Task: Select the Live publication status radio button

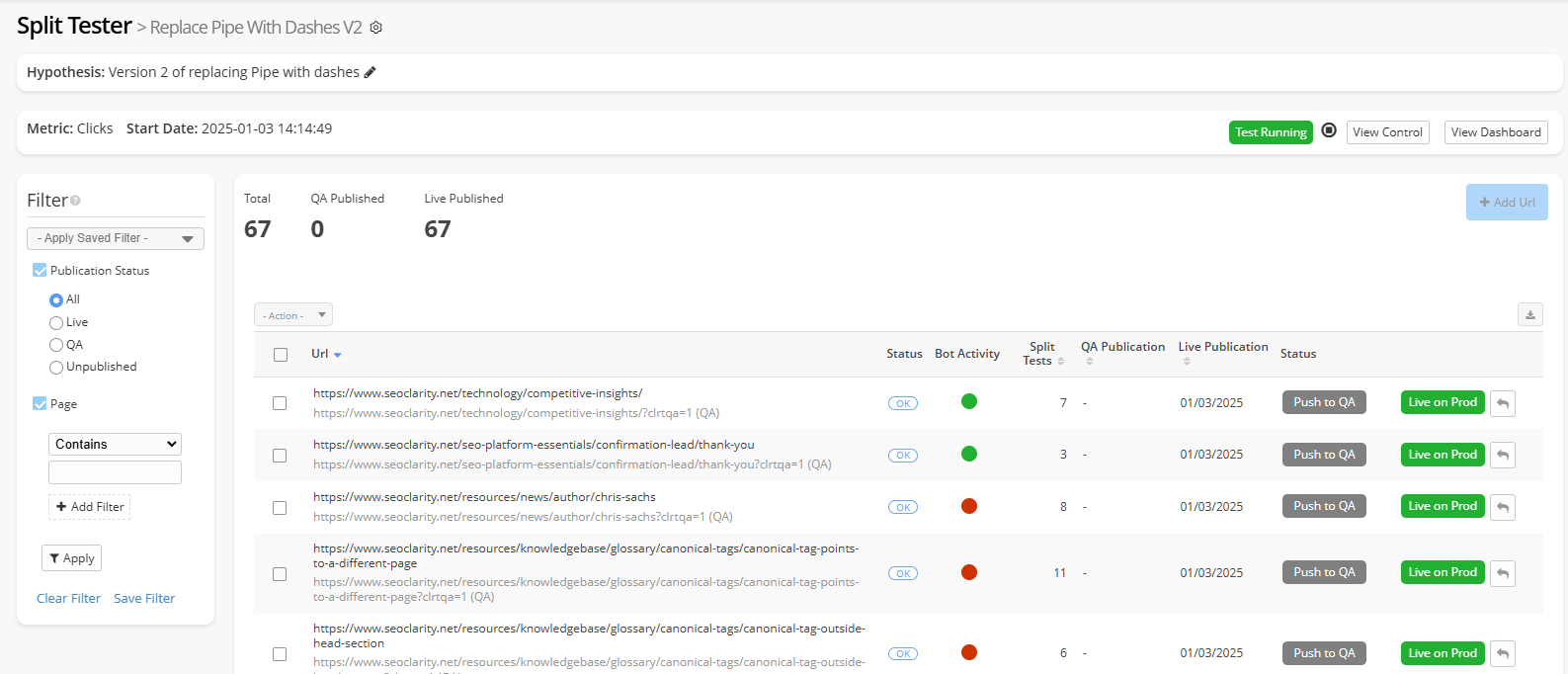Action: point(56,323)
